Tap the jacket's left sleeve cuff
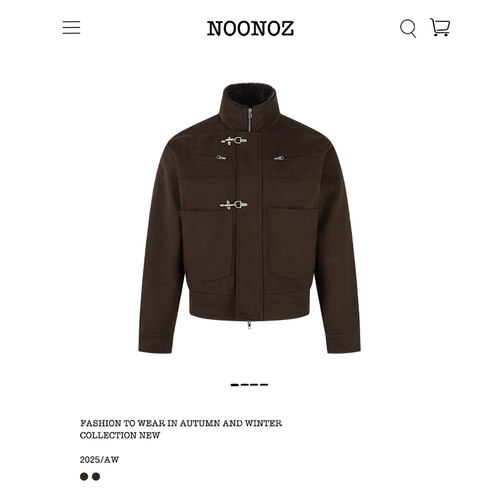Image resolution: width=500 pixels, height=500 pixels. [155, 342]
